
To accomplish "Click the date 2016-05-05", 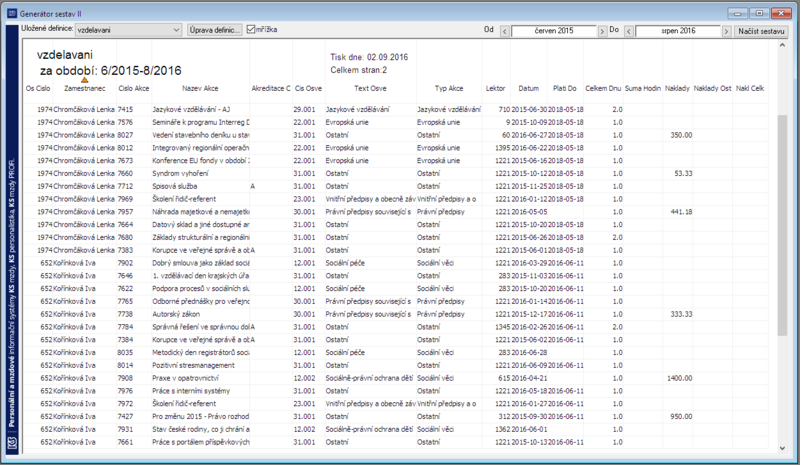I will pos(529,212).
